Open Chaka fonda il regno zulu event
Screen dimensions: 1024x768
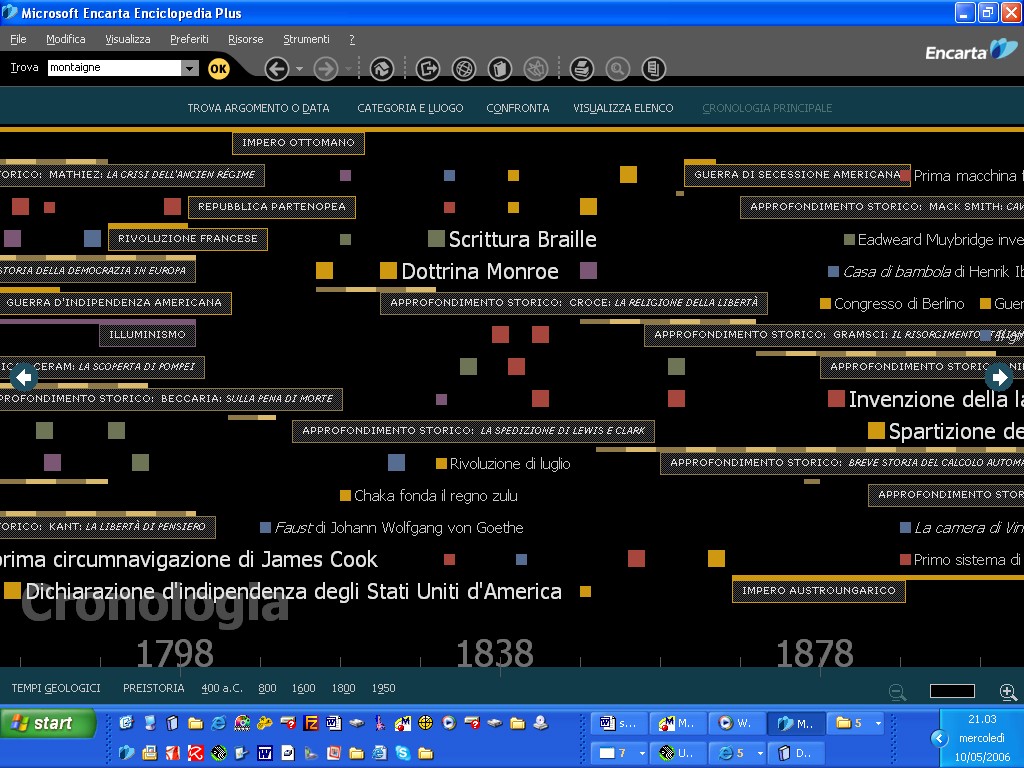429,496
